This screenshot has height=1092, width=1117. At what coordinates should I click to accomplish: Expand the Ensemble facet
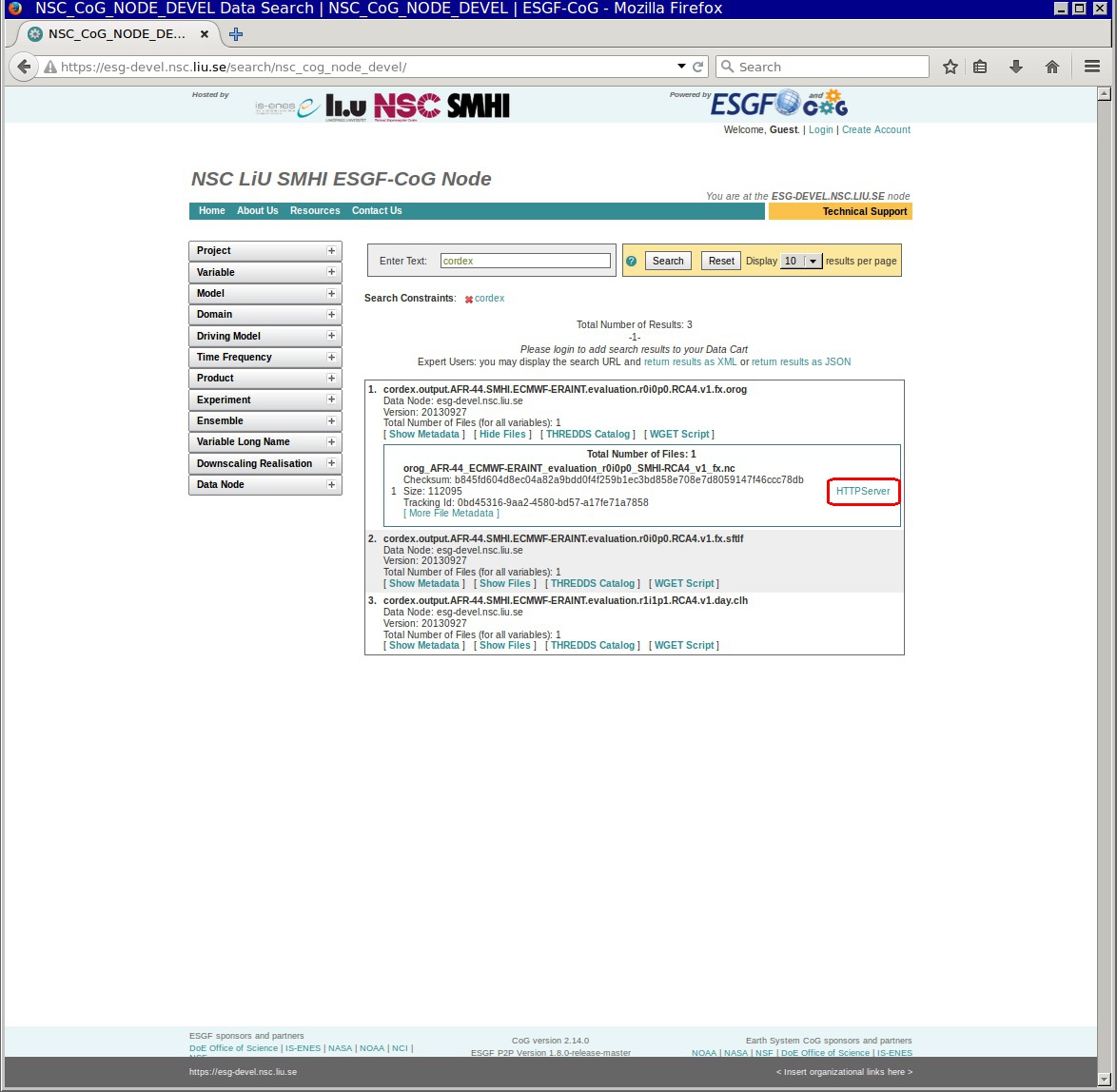331,421
